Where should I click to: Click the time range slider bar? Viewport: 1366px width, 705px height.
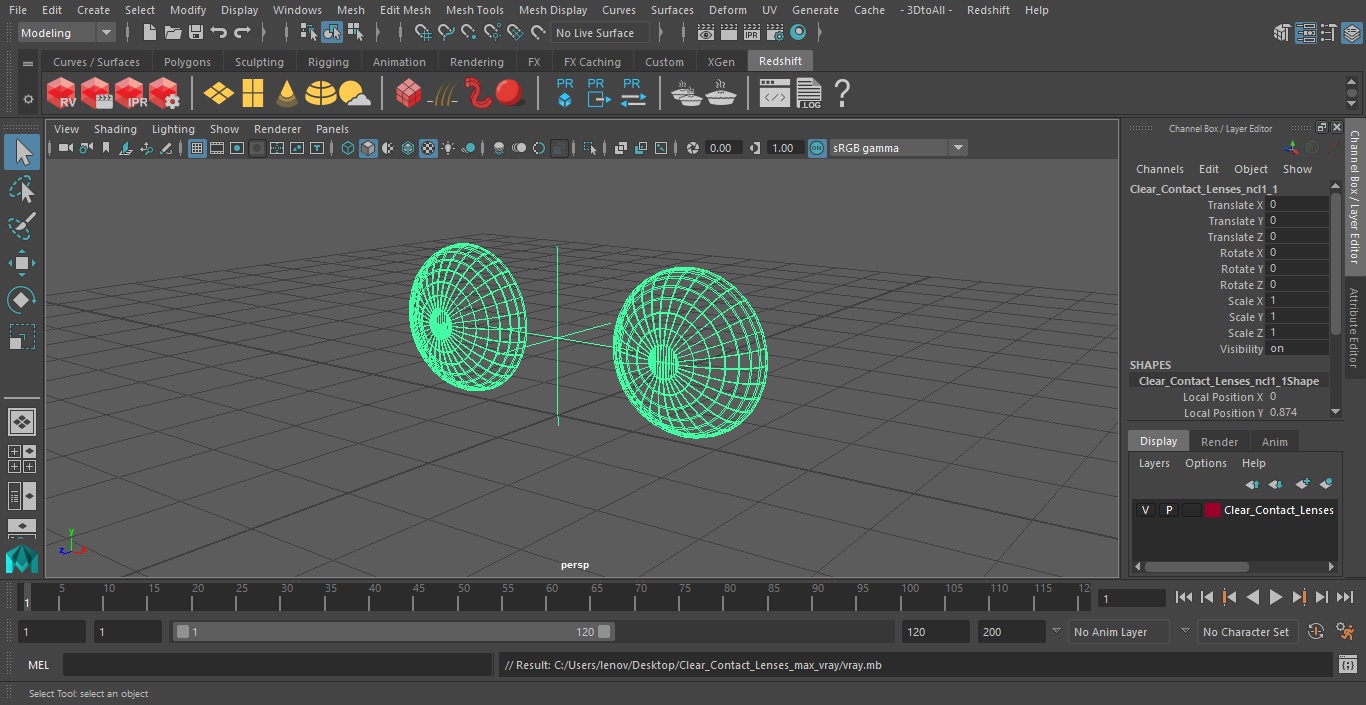393,632
